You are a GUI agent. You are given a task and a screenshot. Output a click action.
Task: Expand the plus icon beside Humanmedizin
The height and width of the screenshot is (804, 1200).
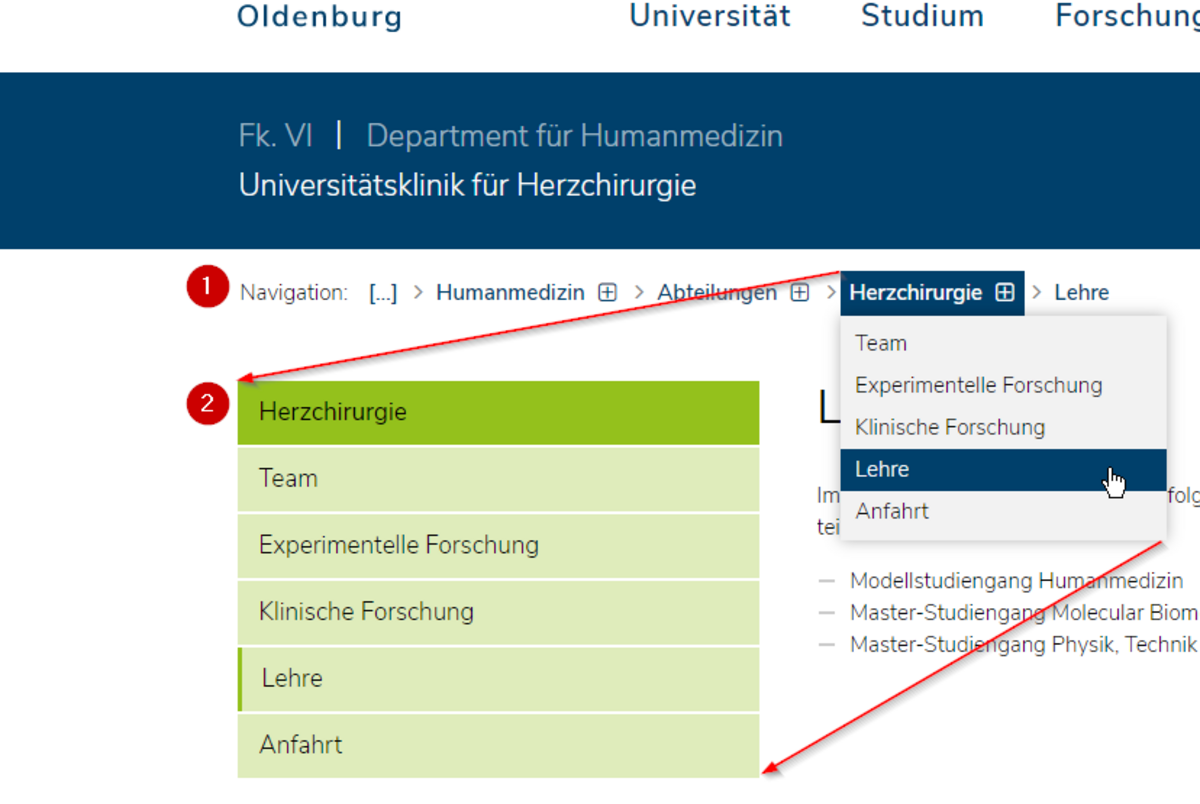tap(607, 293)
